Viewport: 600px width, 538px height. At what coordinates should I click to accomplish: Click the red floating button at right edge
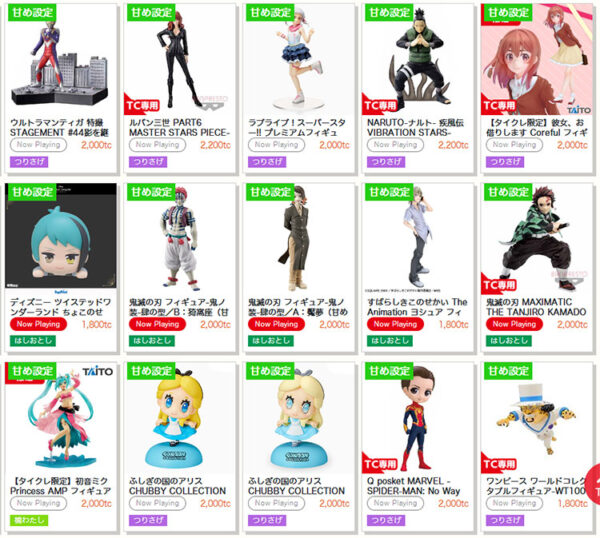(x=593, y=483)
